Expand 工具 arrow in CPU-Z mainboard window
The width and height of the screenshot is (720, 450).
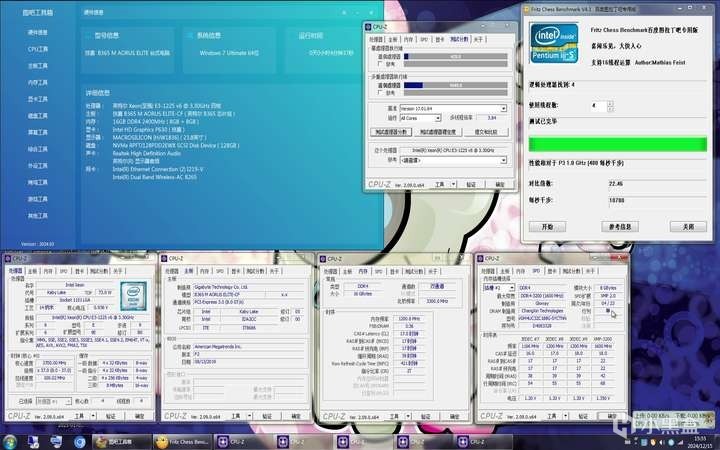[x=250, y=416]
